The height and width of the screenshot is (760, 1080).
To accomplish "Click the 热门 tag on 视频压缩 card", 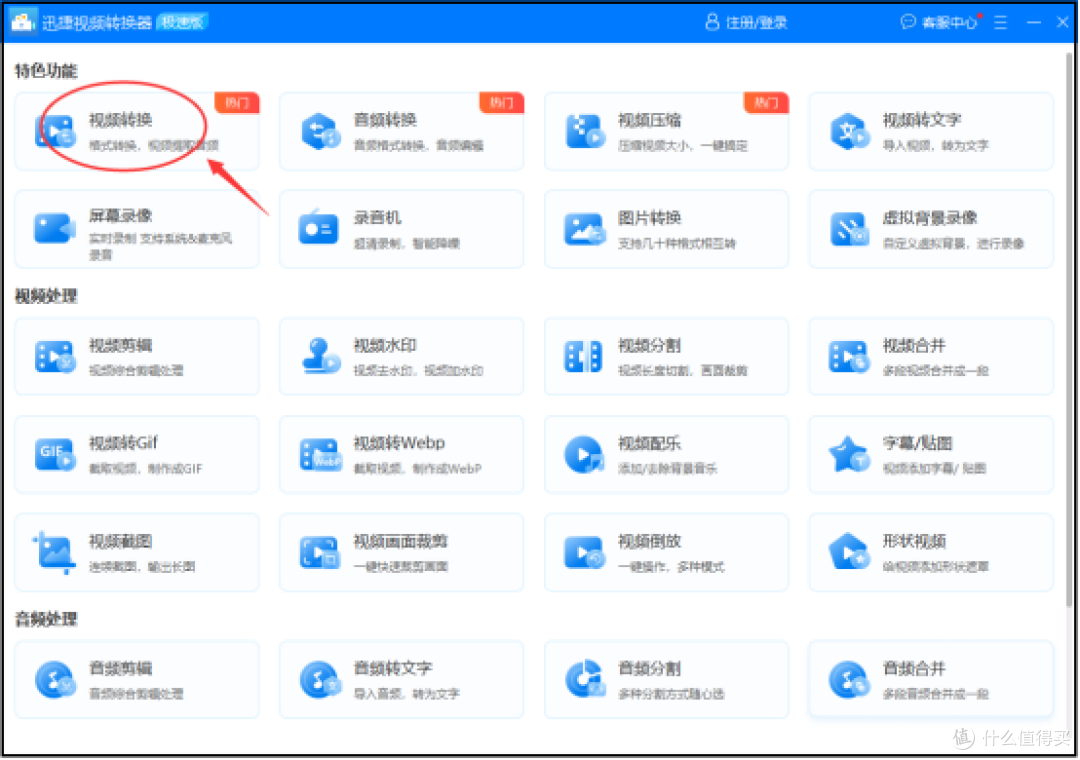I will point(766,103).
